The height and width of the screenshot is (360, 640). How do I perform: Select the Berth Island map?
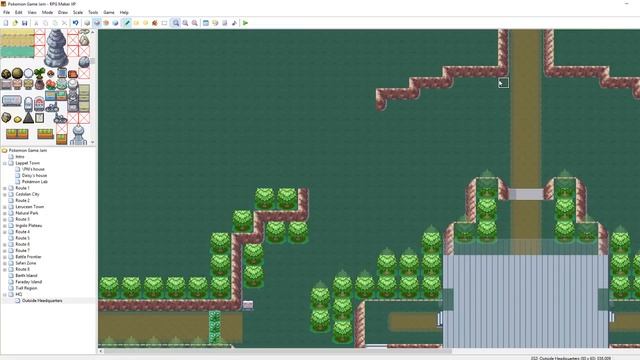coord(26,276)
